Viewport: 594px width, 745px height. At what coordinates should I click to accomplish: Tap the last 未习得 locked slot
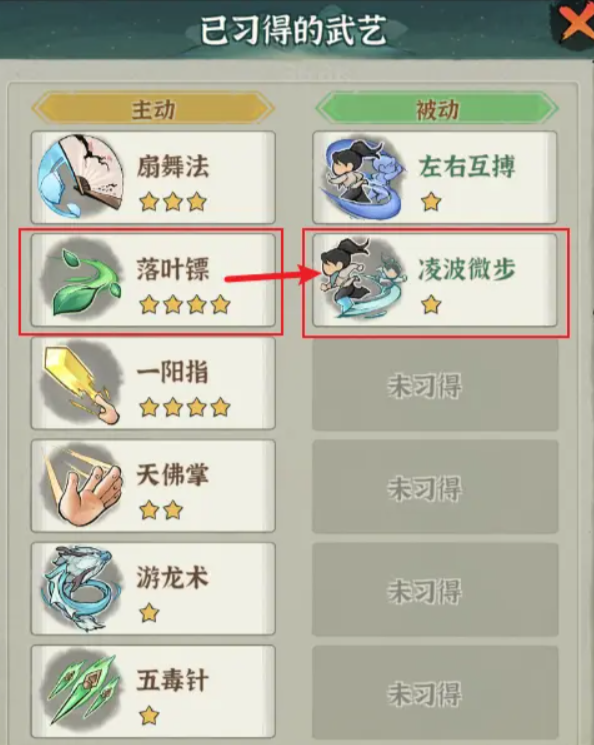pos(435,693)
